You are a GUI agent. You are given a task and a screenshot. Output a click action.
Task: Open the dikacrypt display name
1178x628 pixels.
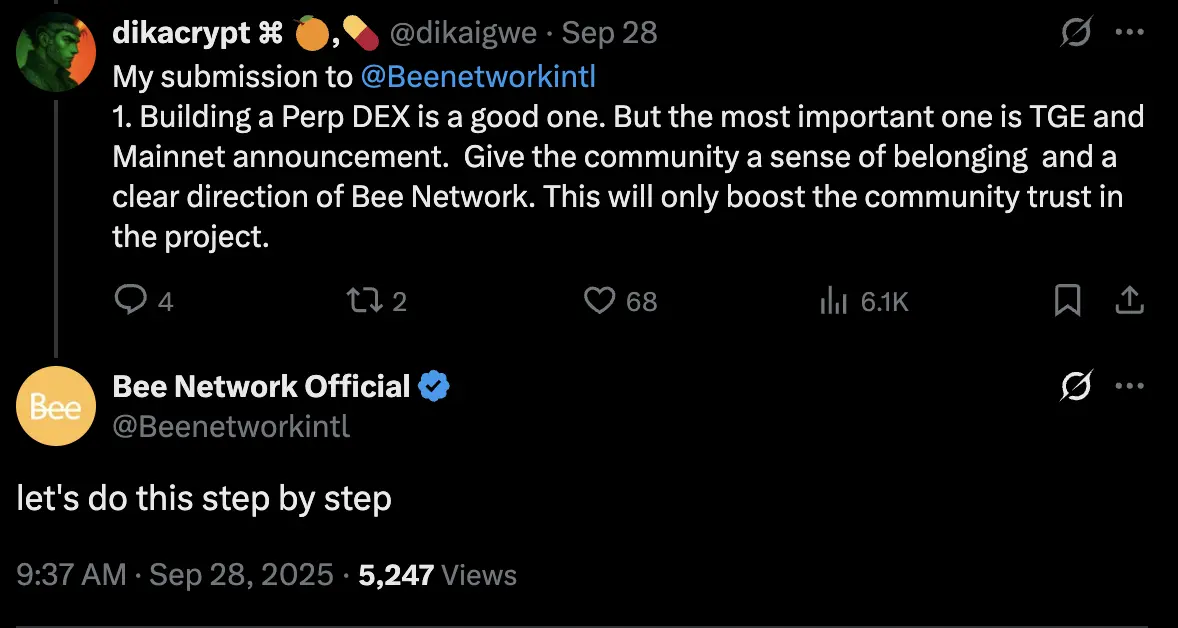tap(181, 33)
